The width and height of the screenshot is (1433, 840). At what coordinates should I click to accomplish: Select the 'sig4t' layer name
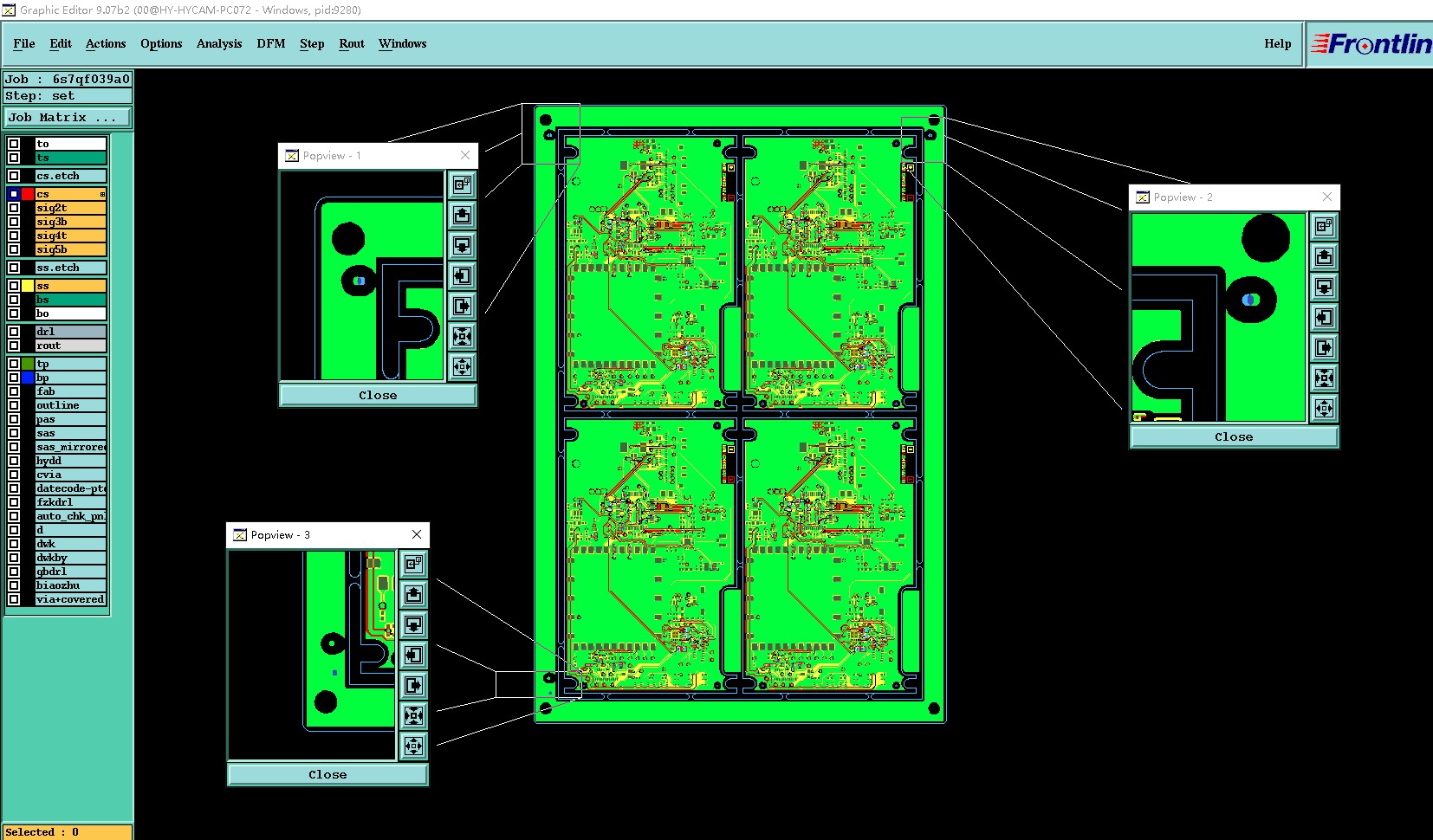pyautogui.click(x=70, y=236)
